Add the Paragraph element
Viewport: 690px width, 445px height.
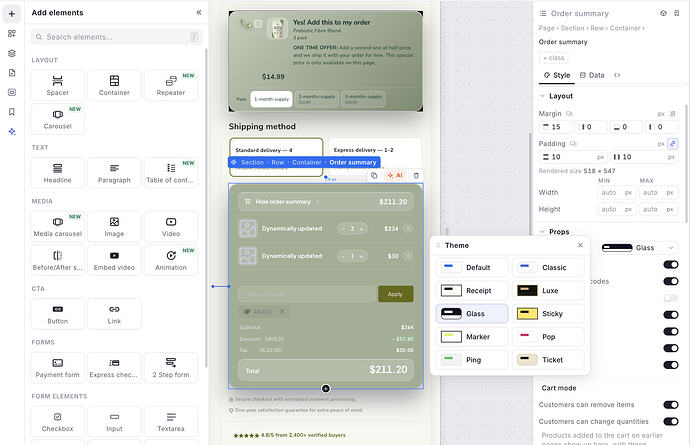click(x=114, y=173)
